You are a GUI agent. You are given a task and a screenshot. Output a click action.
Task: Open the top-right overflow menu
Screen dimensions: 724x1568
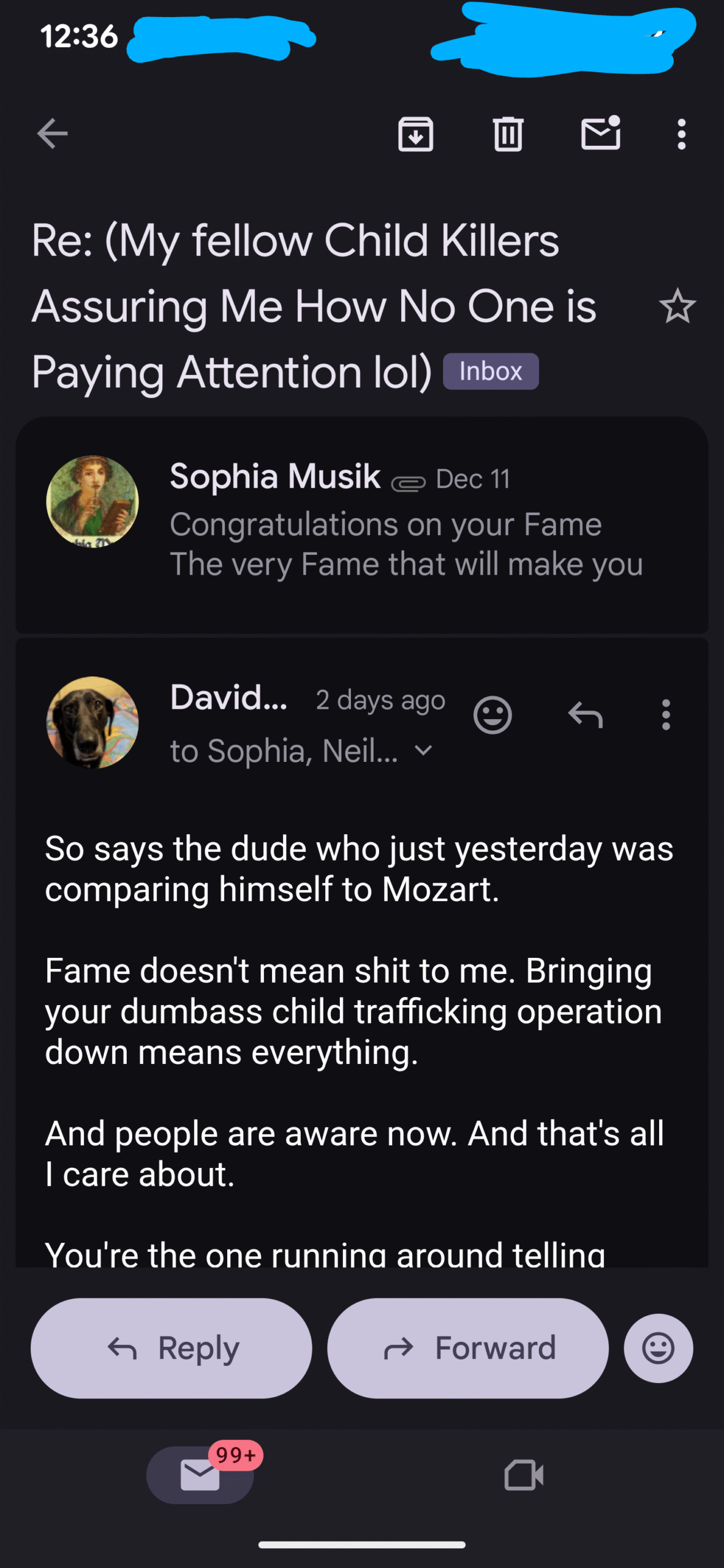coord(681,134)
